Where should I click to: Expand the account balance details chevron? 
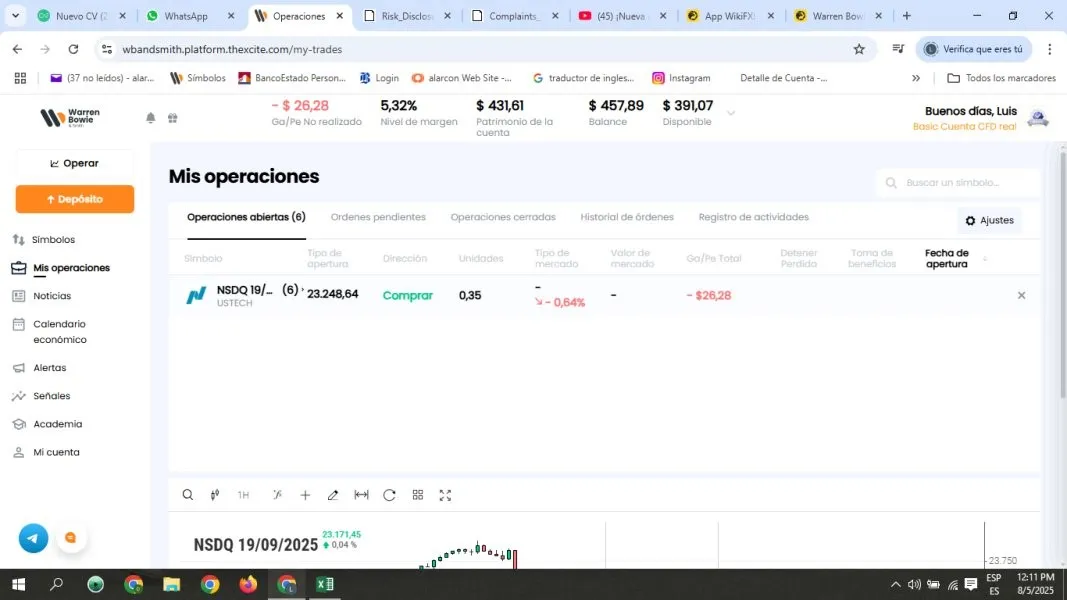[731, 113]
